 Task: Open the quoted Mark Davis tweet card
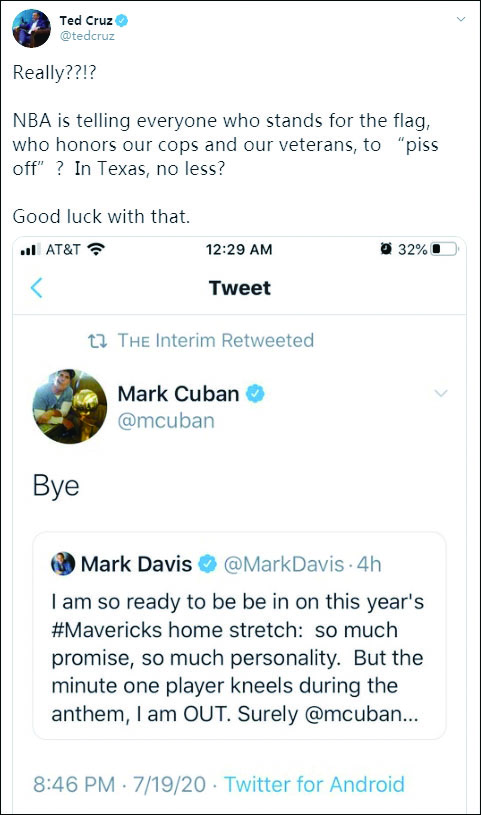239,635
